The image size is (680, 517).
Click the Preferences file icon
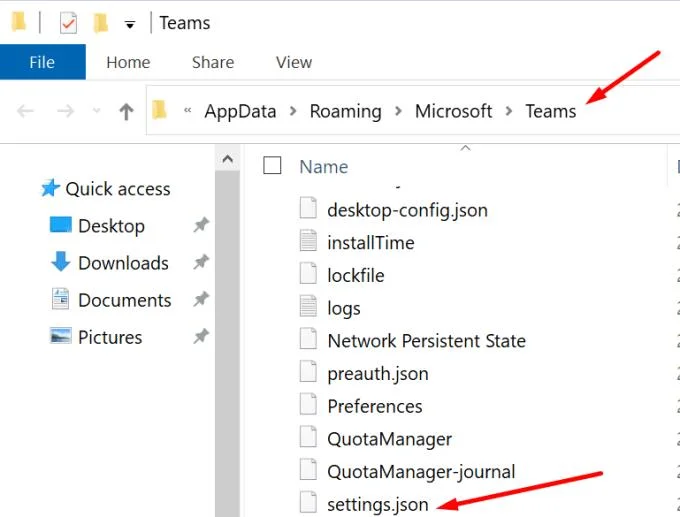308,404
